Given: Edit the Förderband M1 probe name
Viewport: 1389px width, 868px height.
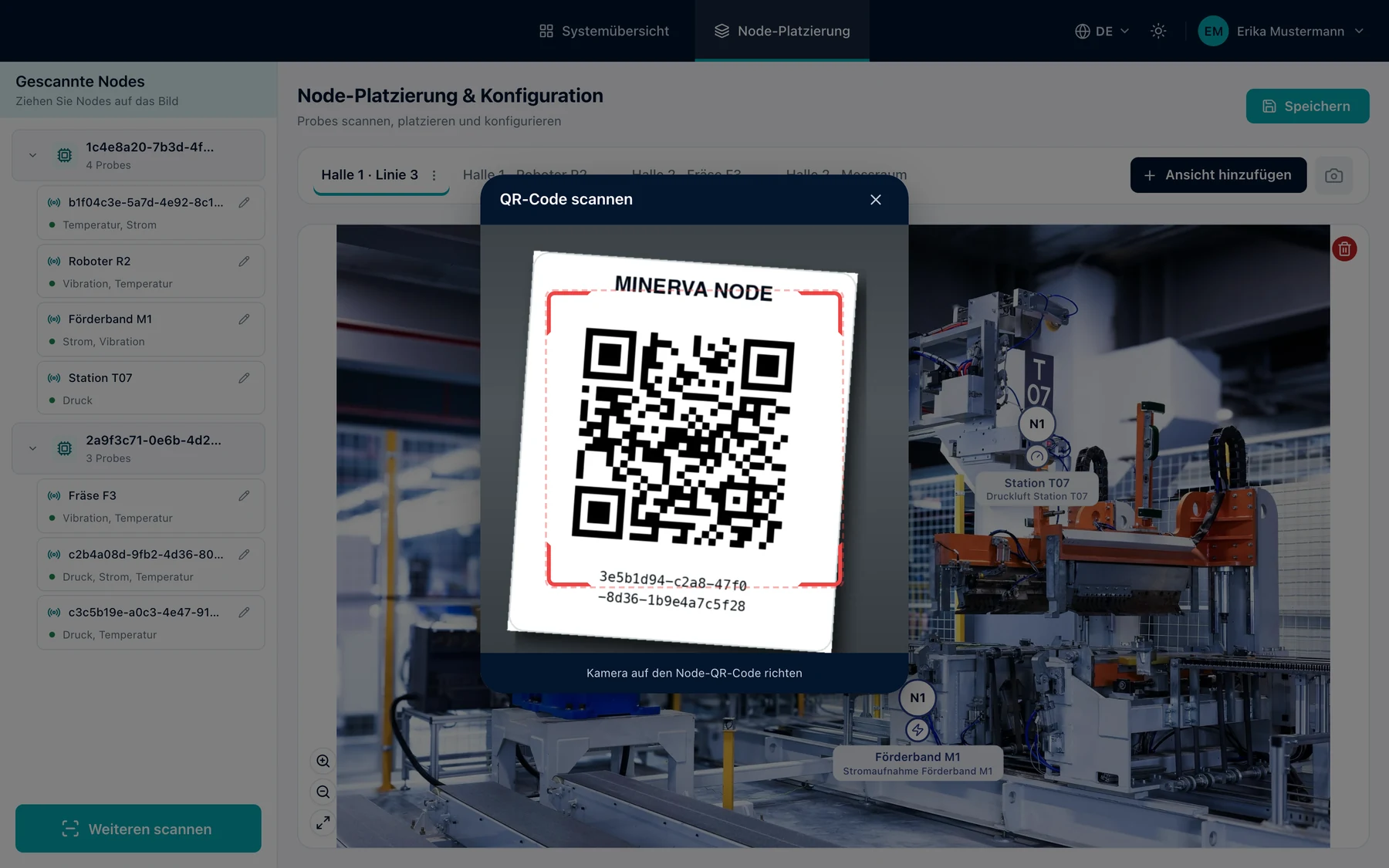Looking at the screenshot, I should [244, 319].
